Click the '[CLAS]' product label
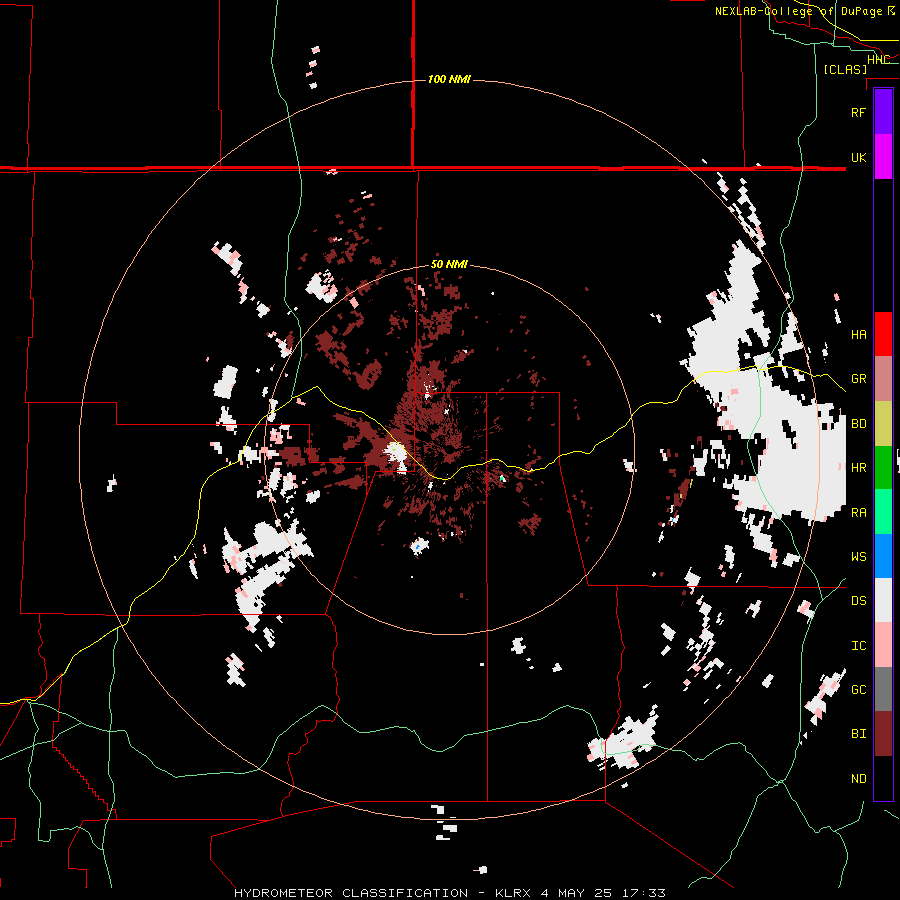The height and width of the screenshot is (900, 900). point(845,69)
